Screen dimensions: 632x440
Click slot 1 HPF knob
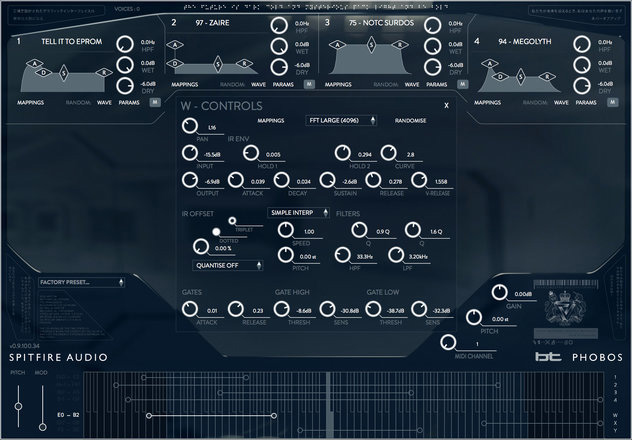125,44
